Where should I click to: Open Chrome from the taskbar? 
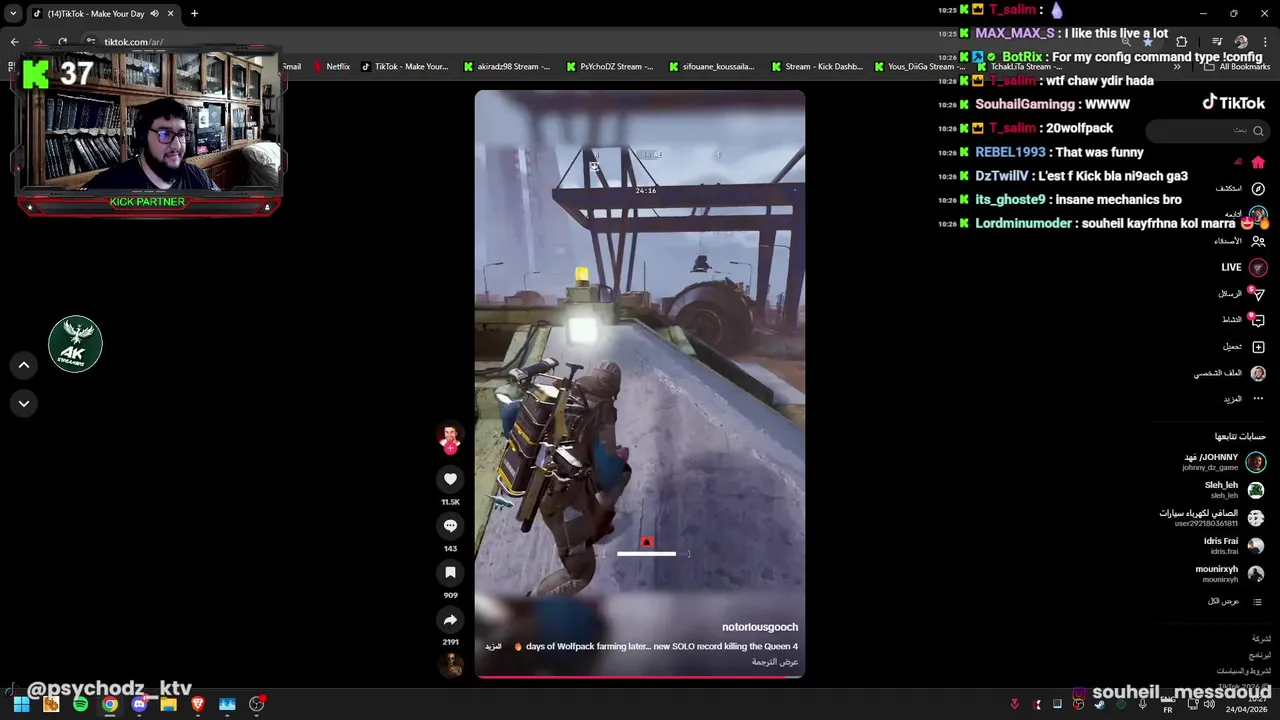110,704
